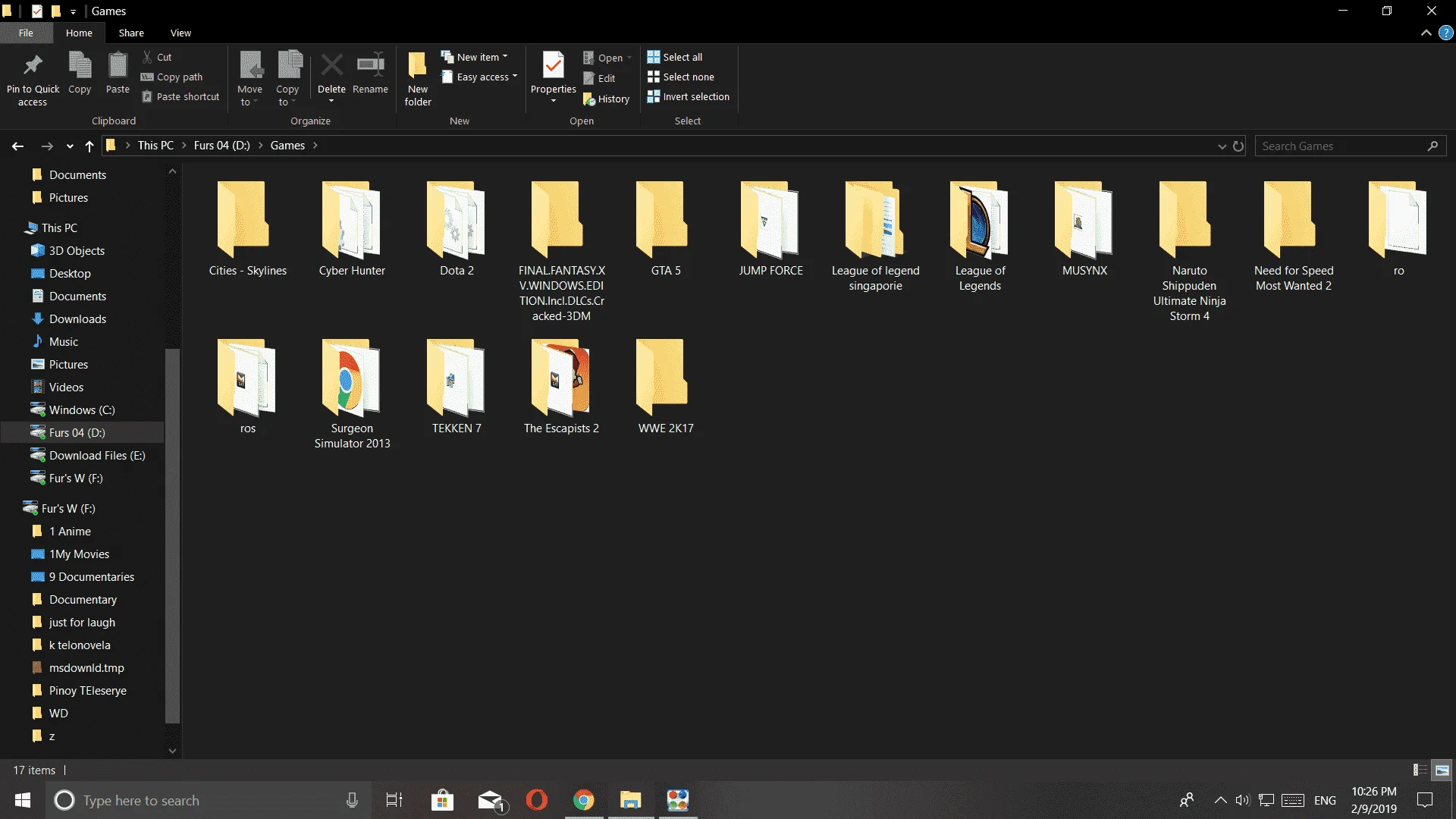Select Pinoy TEleserye in the sidebar
The image size is (1456, 819).
pyautogui.click(x=88, y=690)
